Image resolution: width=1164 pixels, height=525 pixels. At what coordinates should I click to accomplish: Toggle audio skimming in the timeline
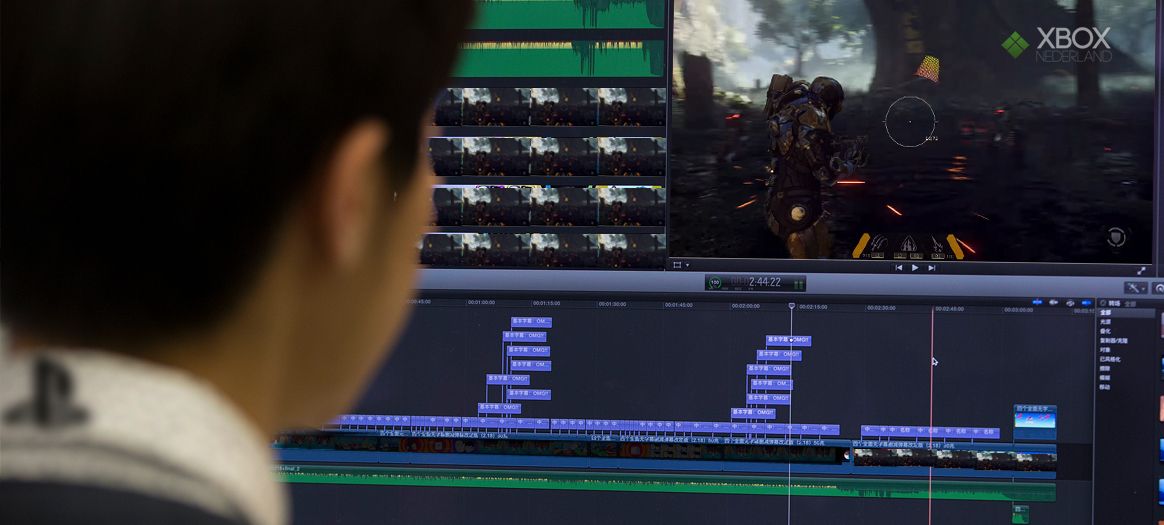(x=1053, y=302)
